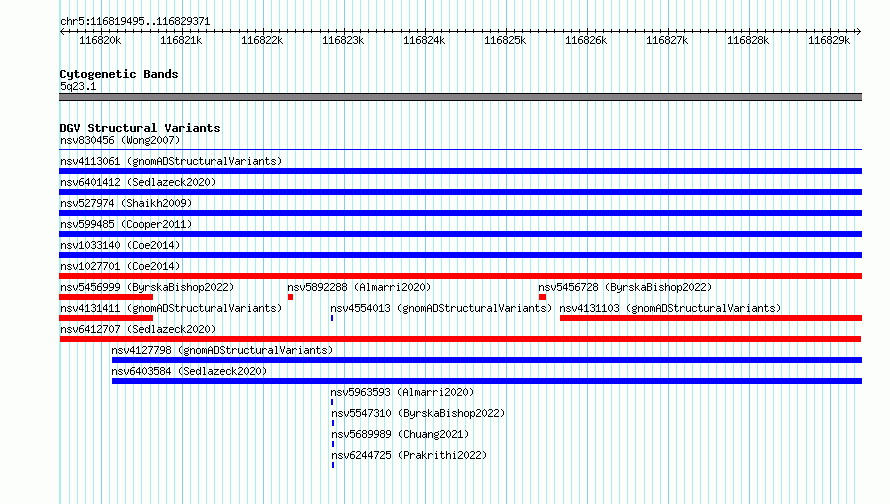This screenshot has width=890, height=504.
Task: Click the ruler's right arrowhead
Action: point(859,32)
